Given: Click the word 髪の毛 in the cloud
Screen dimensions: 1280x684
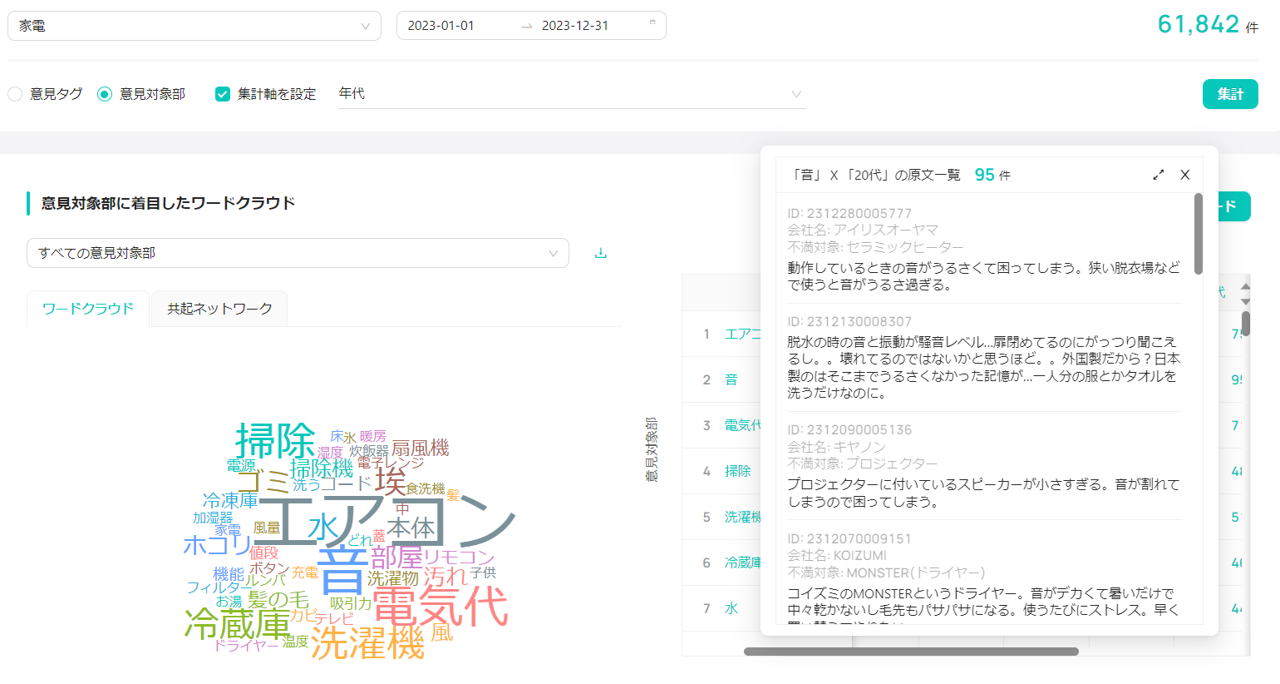Looking at the screenshot, I should [278, 599].
